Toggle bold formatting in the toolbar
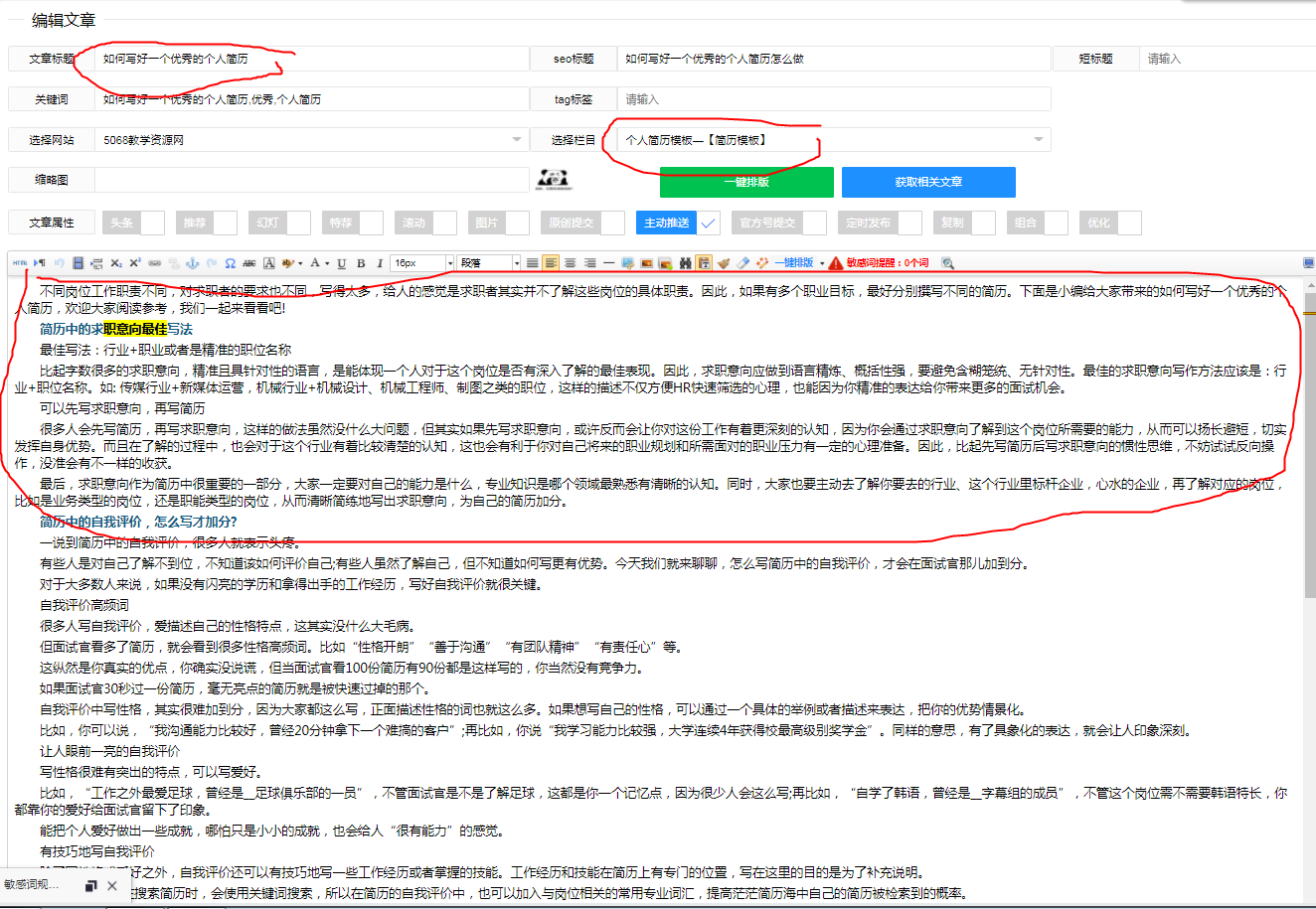The height and width of the screenshot is (909, 1316). [x=359, y=262]
